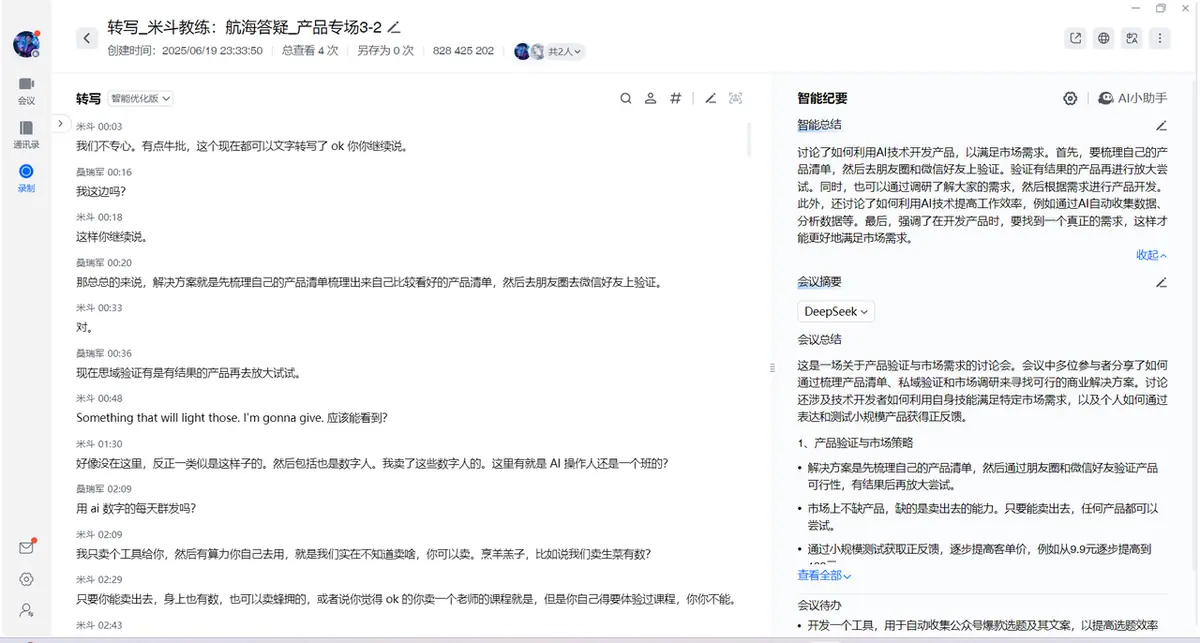This screenshot has height=643, width=1200.
Task: Edit 智能总结 with its pencil icon
Action: pyautogui.click(x=1161, y=126)
